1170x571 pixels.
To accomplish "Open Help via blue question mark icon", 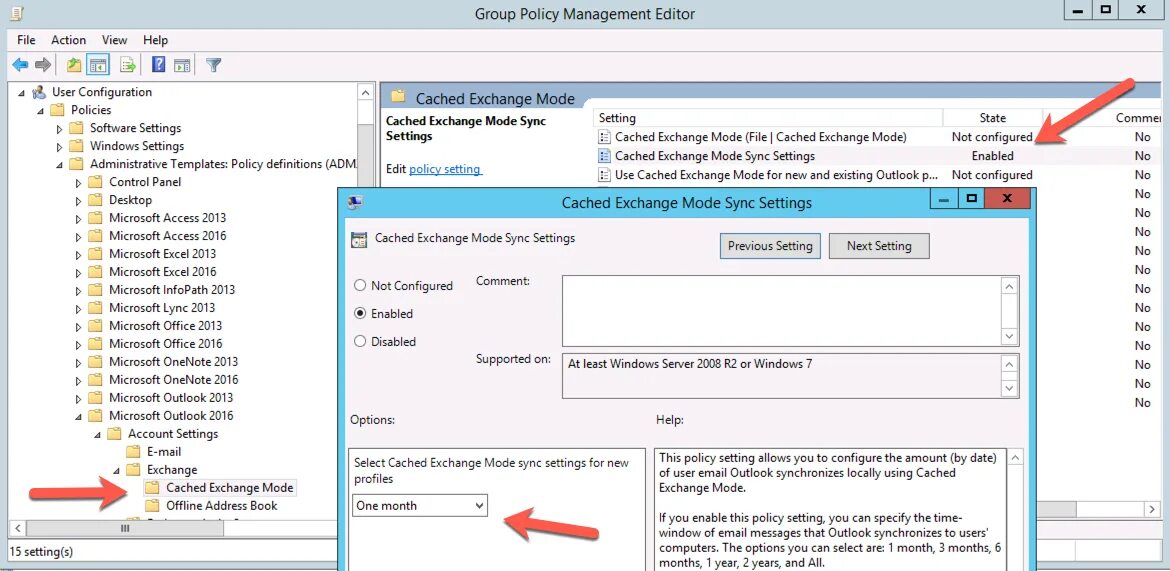I will tap(158, 65).
